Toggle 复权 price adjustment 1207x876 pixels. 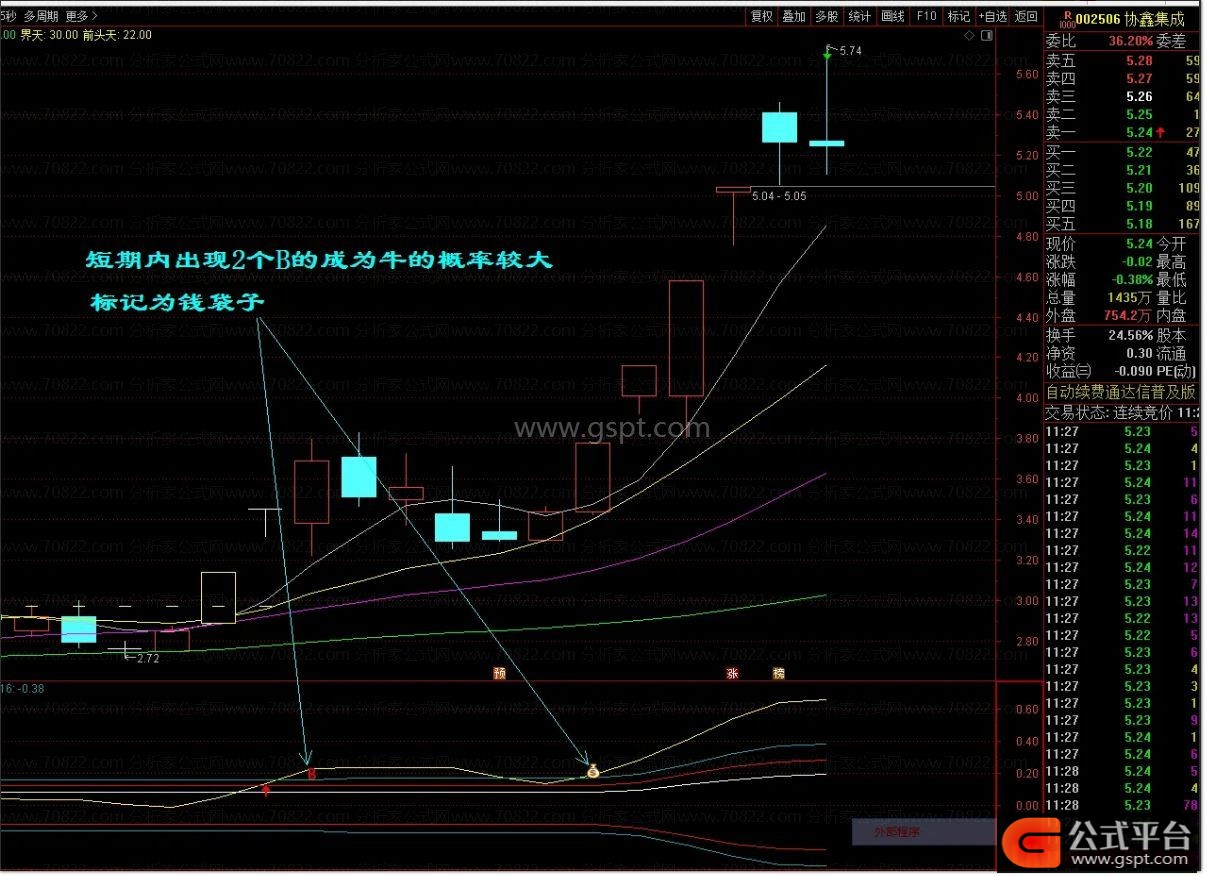(762, 16)
